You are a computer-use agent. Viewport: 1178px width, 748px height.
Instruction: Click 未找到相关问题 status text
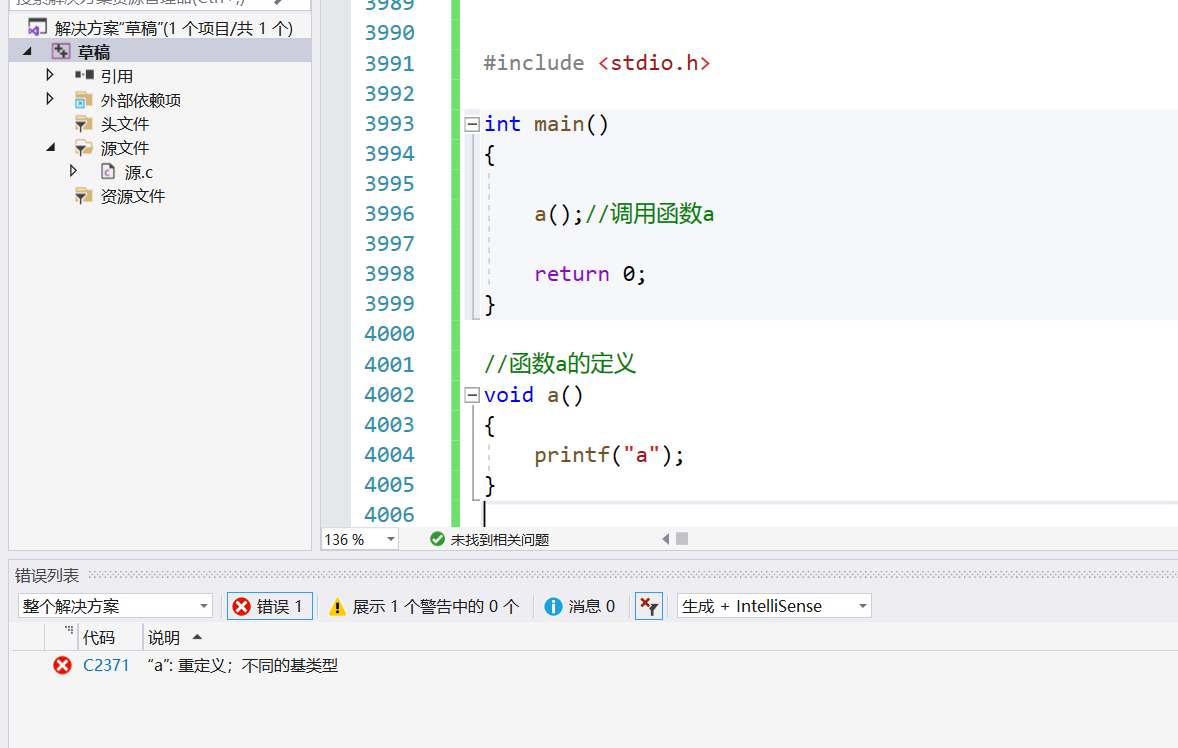[x=500, y=540]
